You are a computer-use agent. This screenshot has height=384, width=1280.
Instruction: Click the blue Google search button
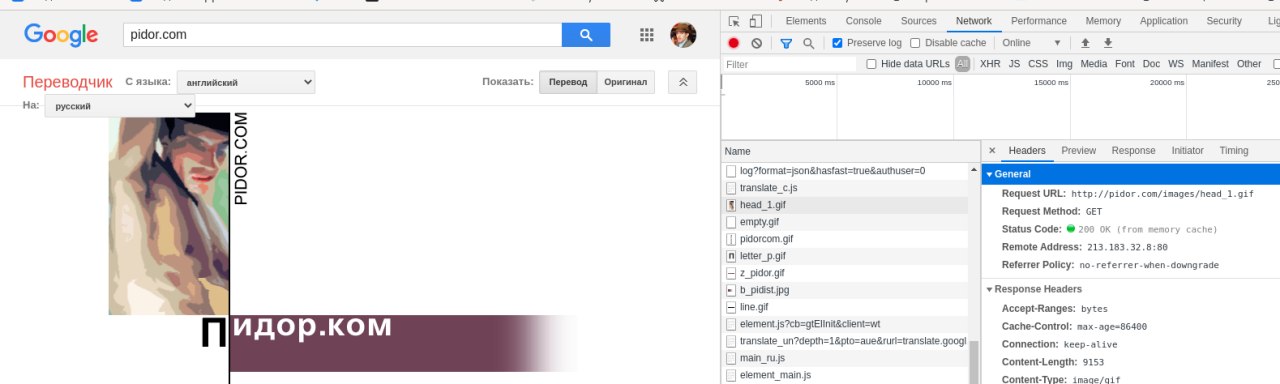click(x=586, y=35)
